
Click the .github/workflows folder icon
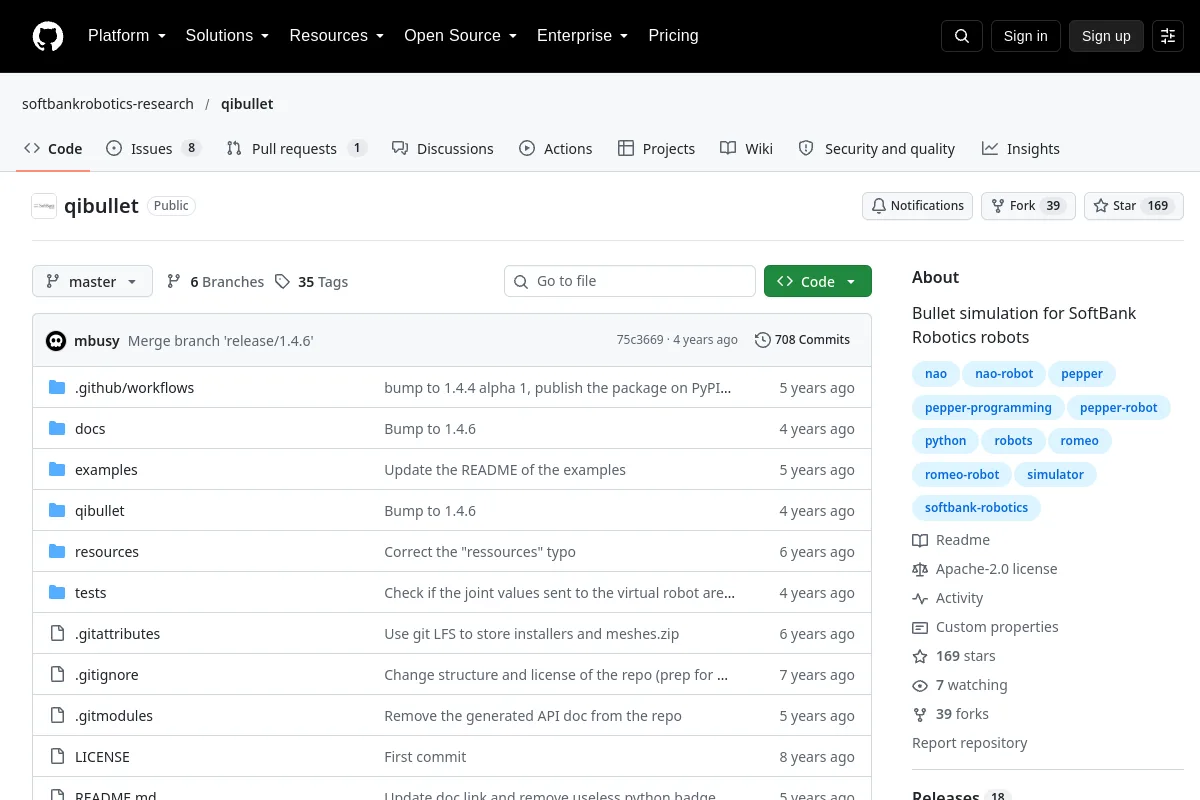coord(57,388)
